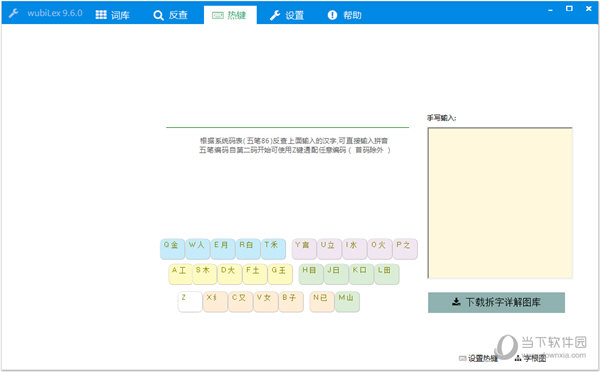Select the Y言 key
Viewport: 600px width, 372px height.
coord(304,249)
